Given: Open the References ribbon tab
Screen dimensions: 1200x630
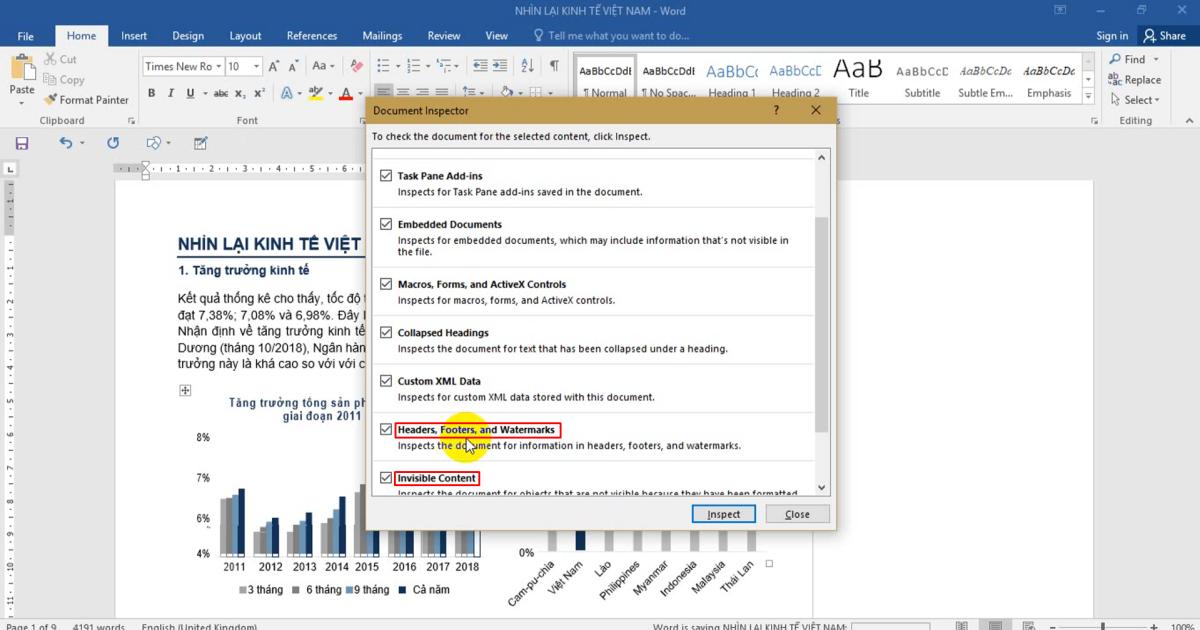Looking at the screenshot, I should [312, 36].
